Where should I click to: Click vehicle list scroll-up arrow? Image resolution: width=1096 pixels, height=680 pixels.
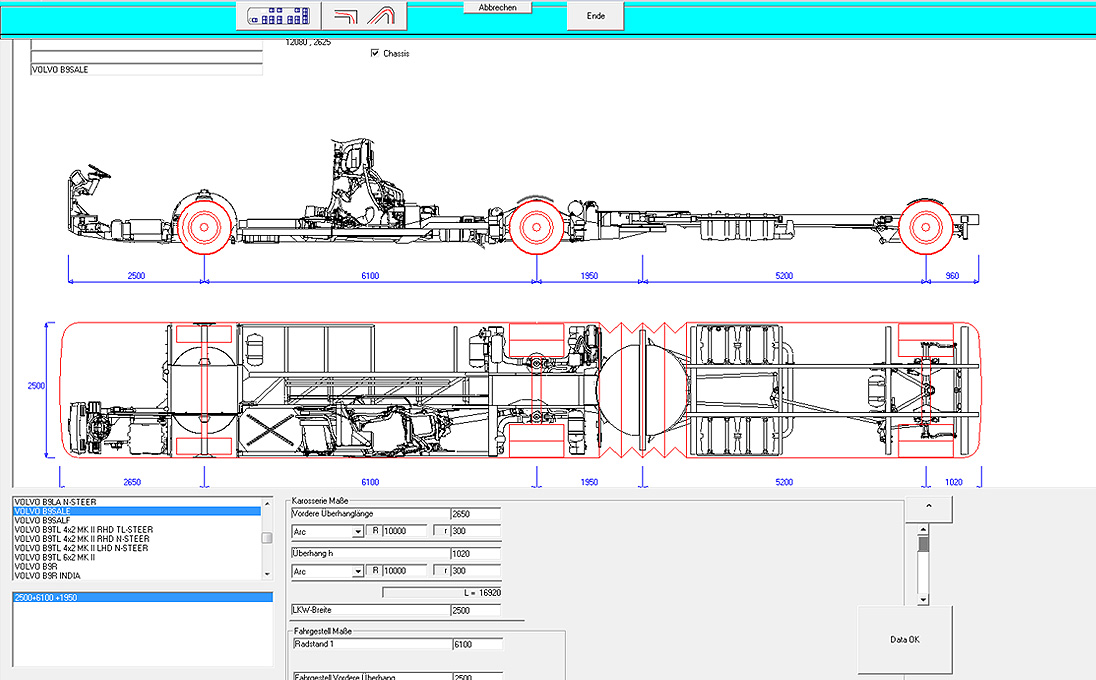[x=266, y=503]
